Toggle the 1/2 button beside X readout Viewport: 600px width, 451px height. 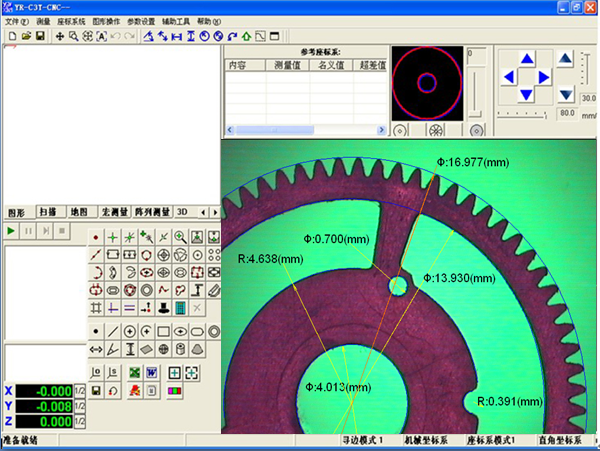pos(79,391)
